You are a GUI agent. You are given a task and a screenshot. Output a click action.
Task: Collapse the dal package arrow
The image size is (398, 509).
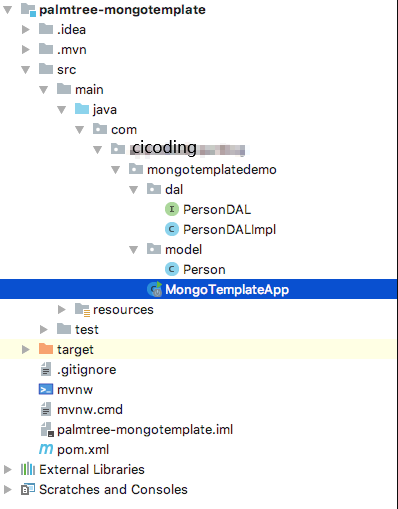point(134,190)
